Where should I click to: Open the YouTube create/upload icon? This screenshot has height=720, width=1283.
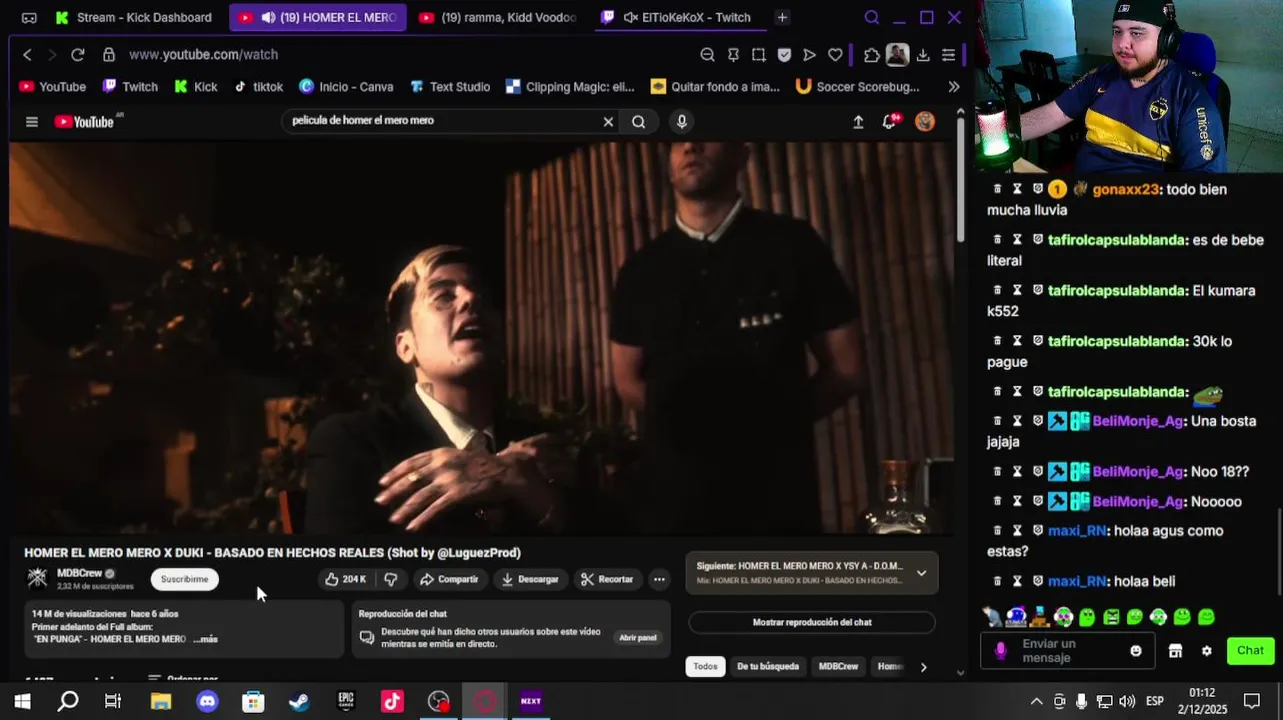point(858,122)
